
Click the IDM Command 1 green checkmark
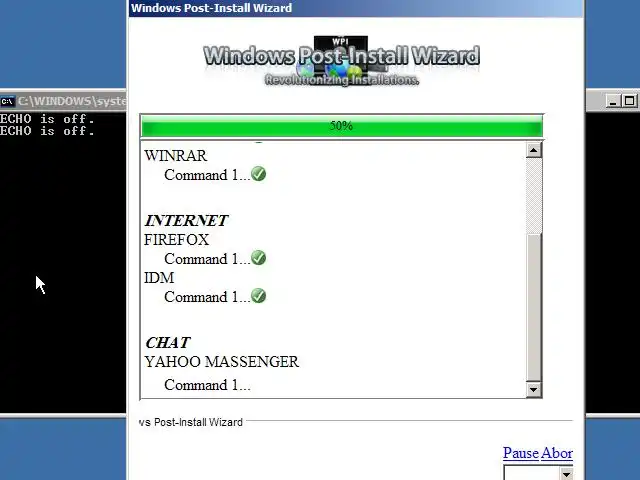pos(258,296)
